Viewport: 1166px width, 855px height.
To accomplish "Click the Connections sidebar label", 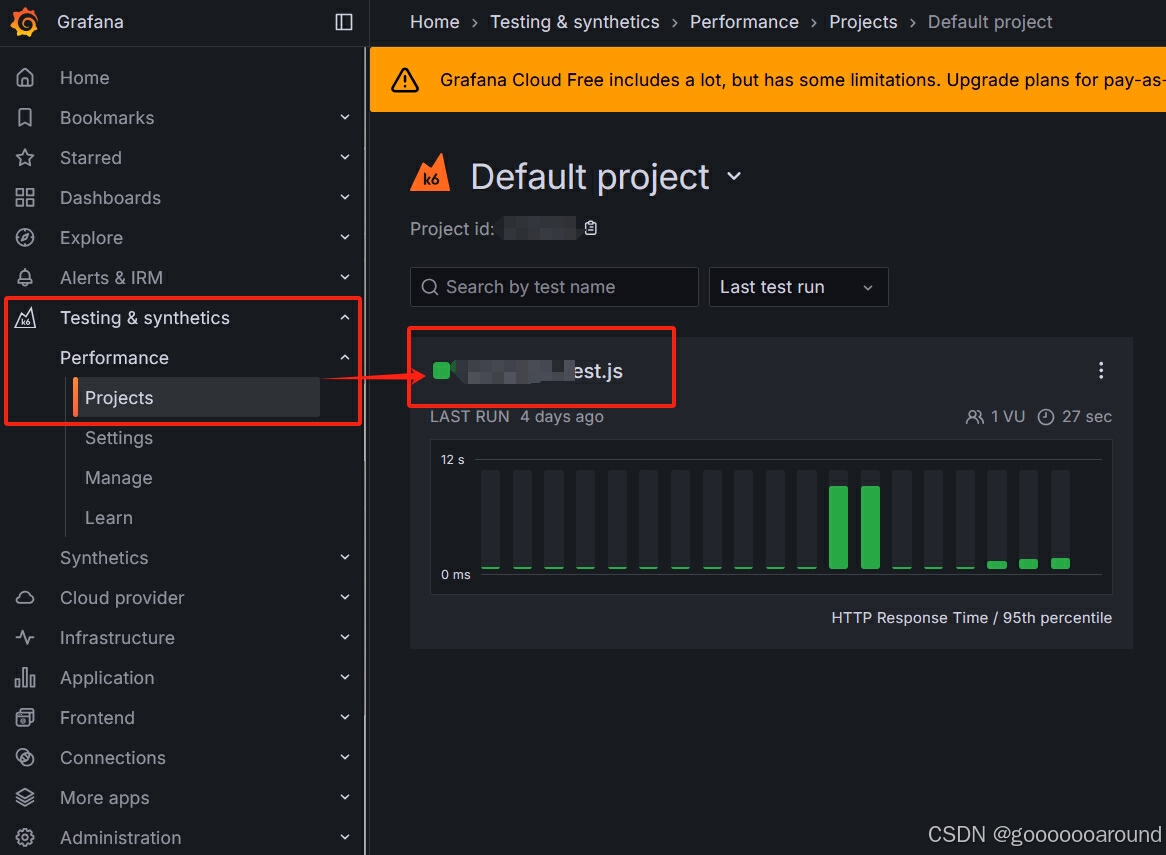I will click(x=113, y=758).
